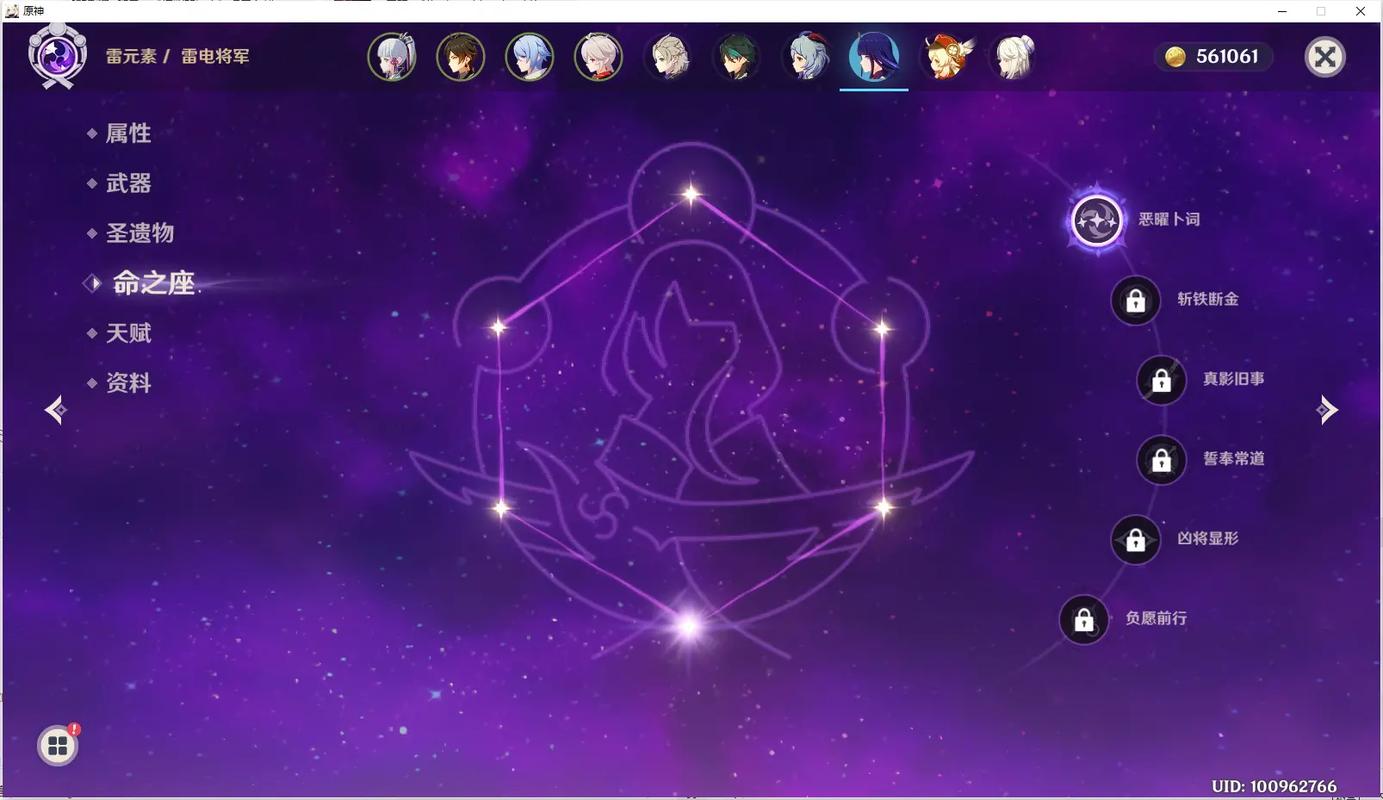Image resolution: width=1383 pixels, height=800 pixels.
Task: Choose Kamisato Ayato's blue-haired portrait
Action: [529, 57]
